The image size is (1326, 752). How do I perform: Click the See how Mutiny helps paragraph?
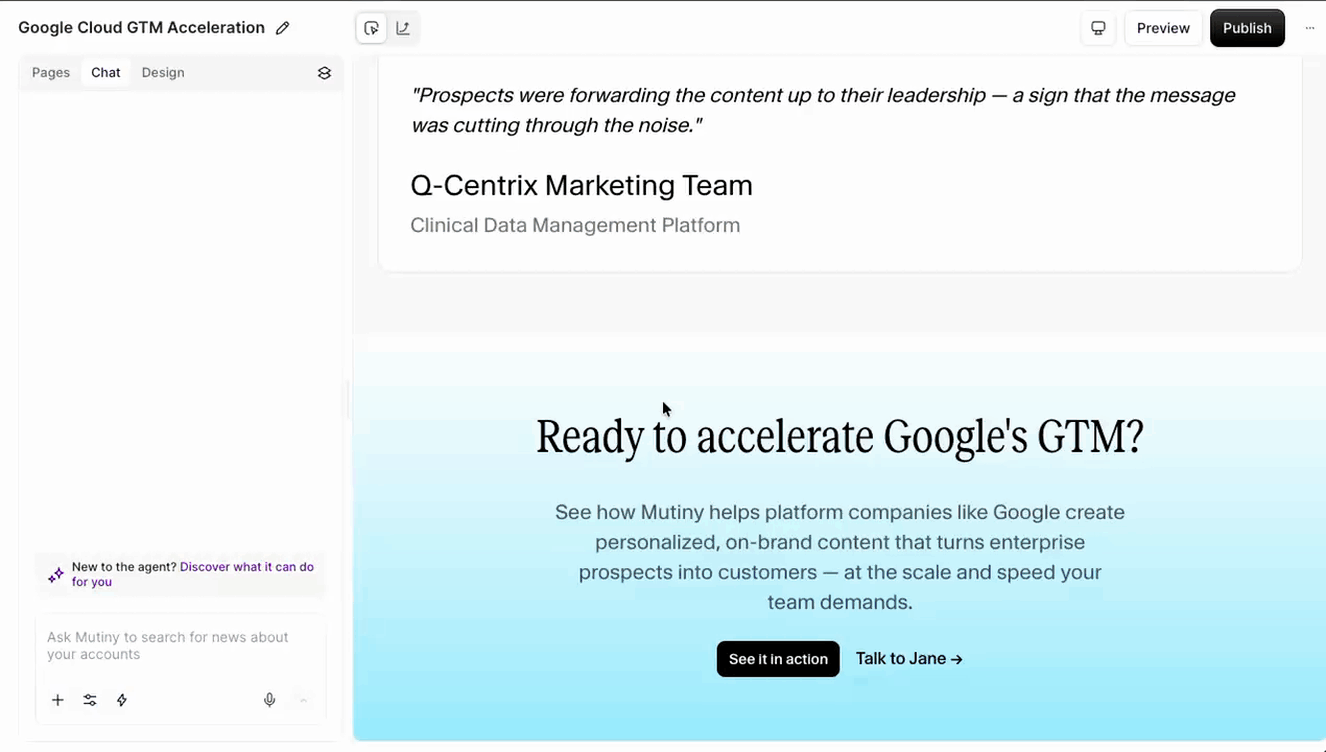tap(840, 557)
